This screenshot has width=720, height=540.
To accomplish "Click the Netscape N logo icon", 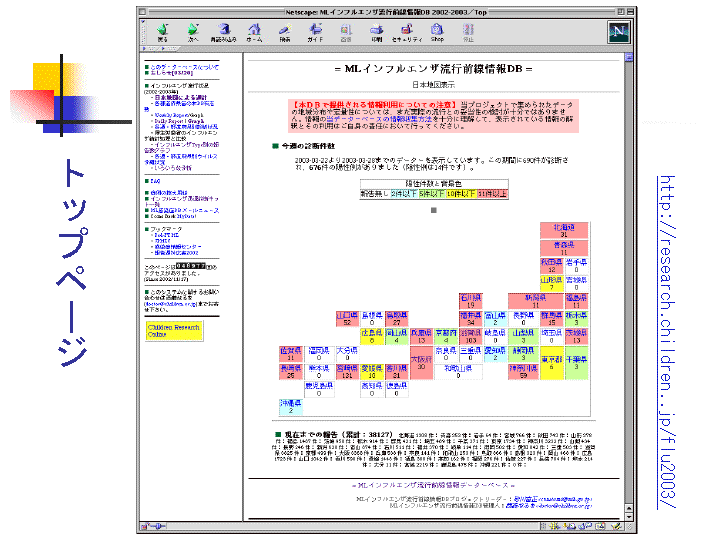I will 617,31.
